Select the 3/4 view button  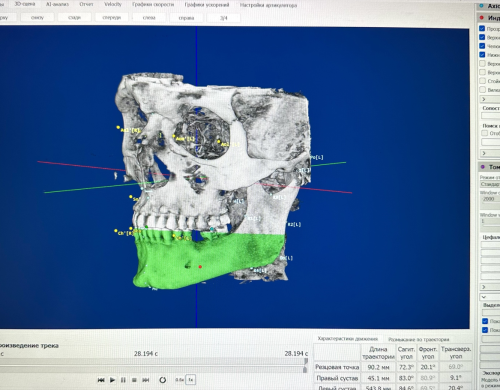point(224,18)
